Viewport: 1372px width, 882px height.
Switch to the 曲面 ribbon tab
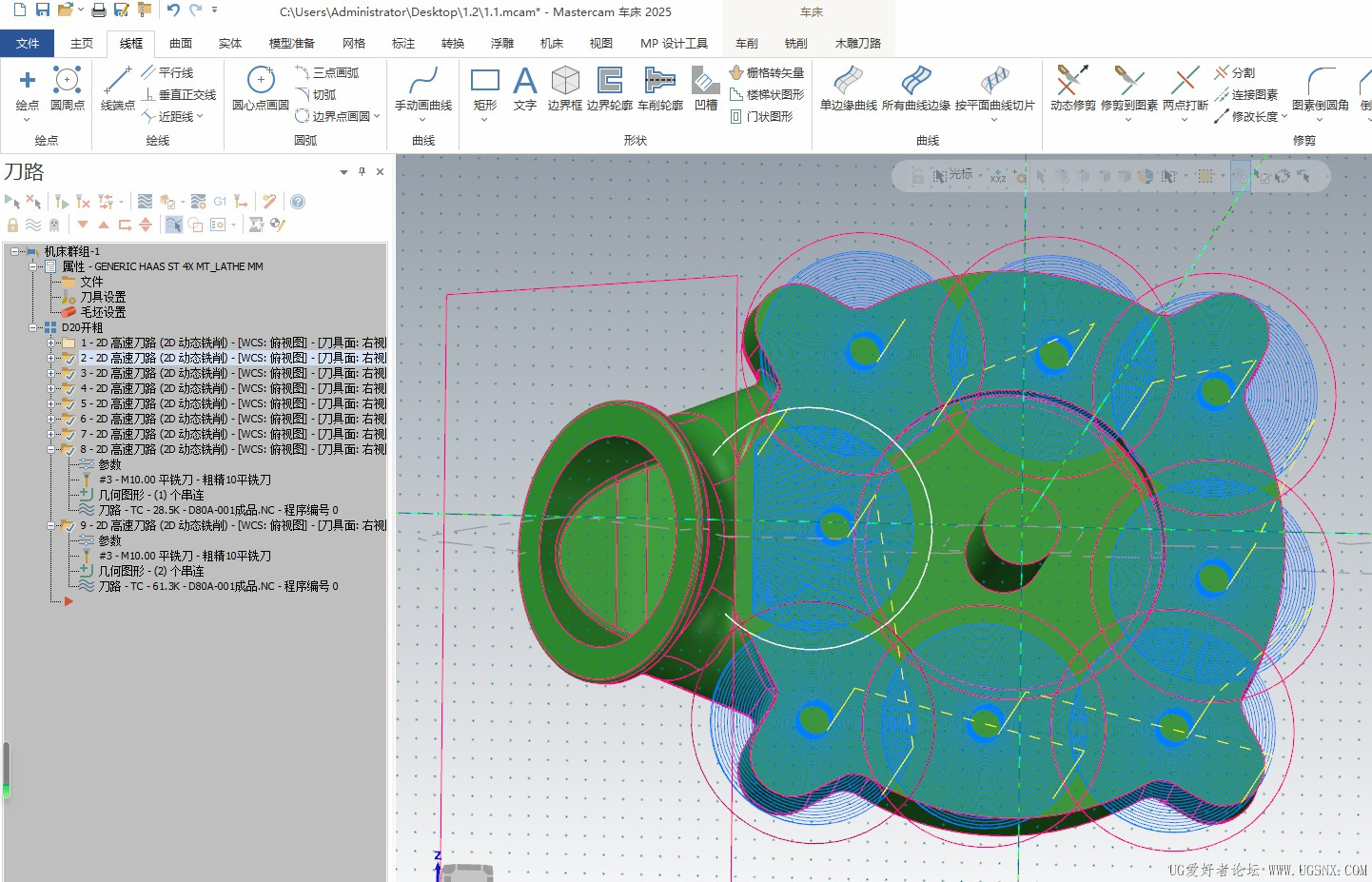click(181, 43)
